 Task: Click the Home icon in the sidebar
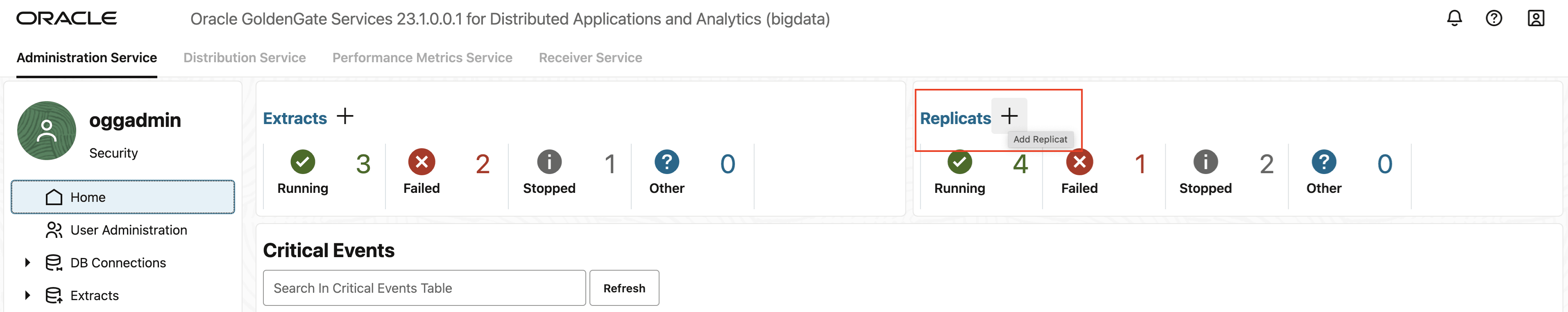(x=54, y=197)
